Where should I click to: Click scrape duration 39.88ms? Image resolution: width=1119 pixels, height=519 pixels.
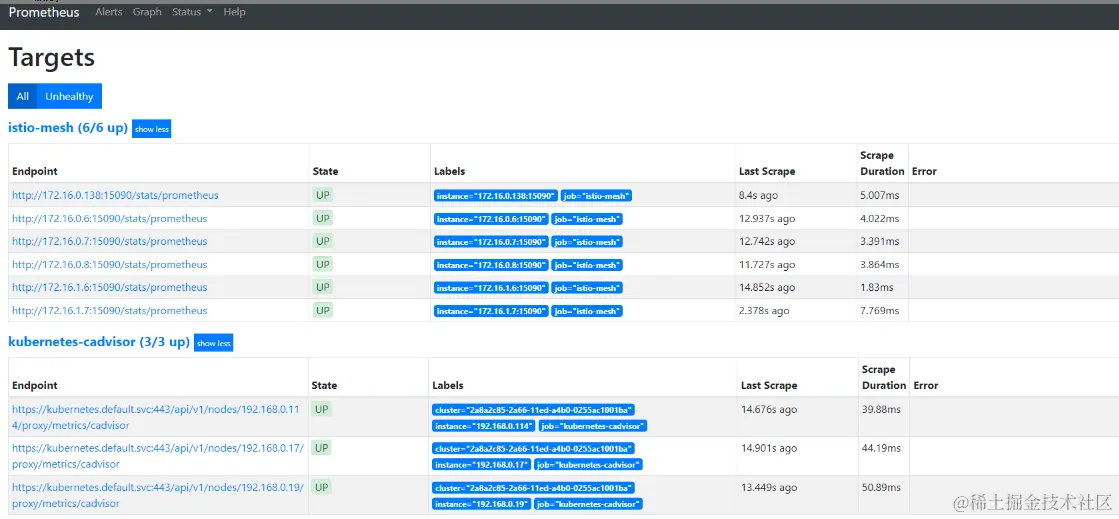point(881,409)
